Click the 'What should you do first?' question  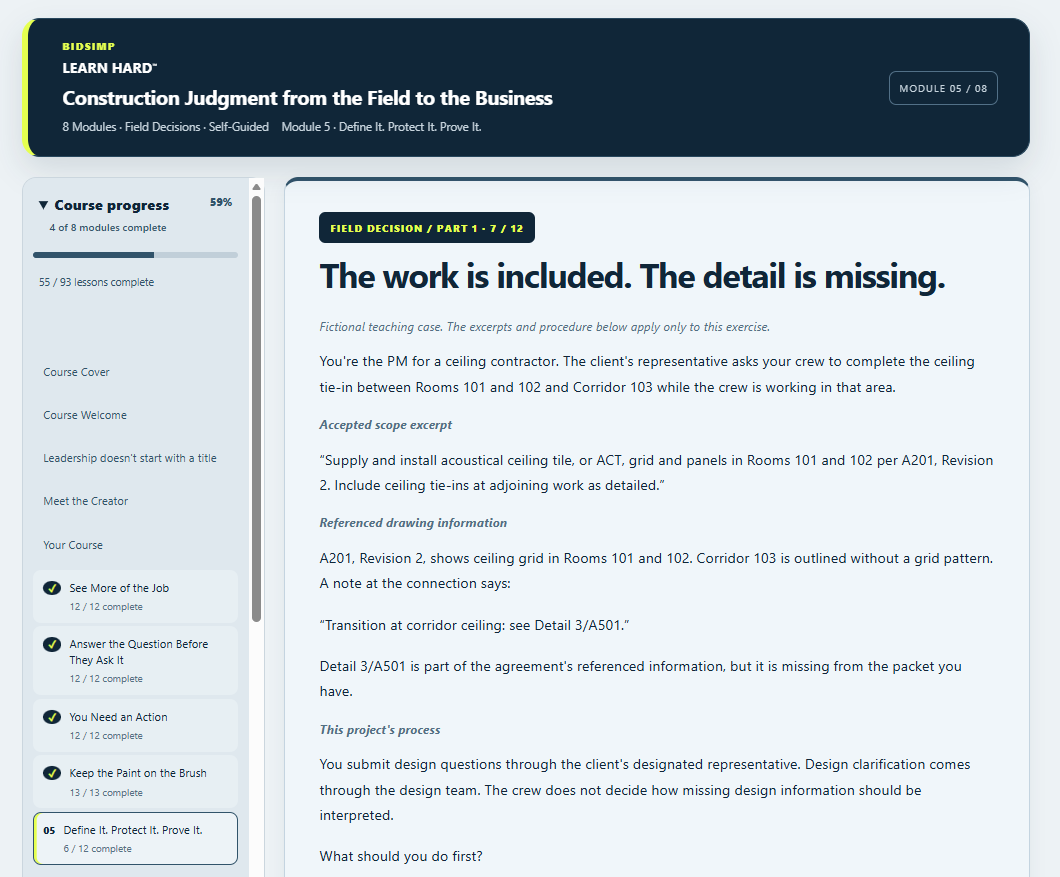click(401, 856)
